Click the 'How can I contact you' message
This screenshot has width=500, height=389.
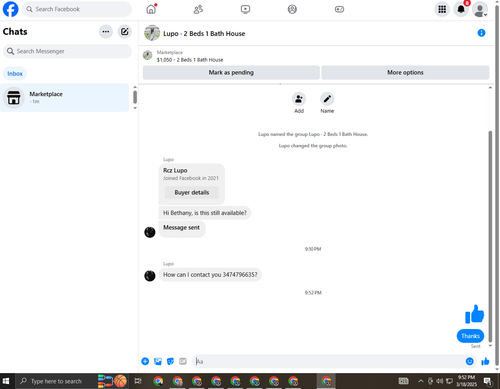click(x=210, y=275)
